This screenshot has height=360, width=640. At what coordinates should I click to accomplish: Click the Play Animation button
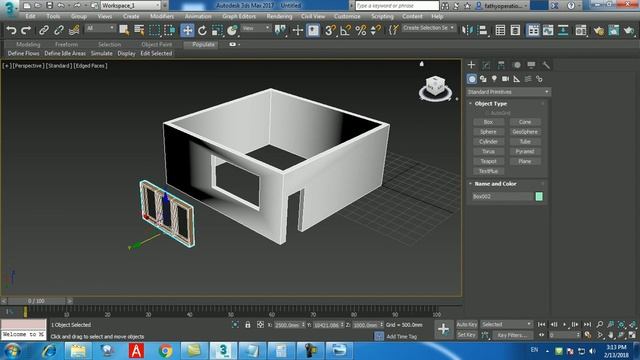click(564, 324)
